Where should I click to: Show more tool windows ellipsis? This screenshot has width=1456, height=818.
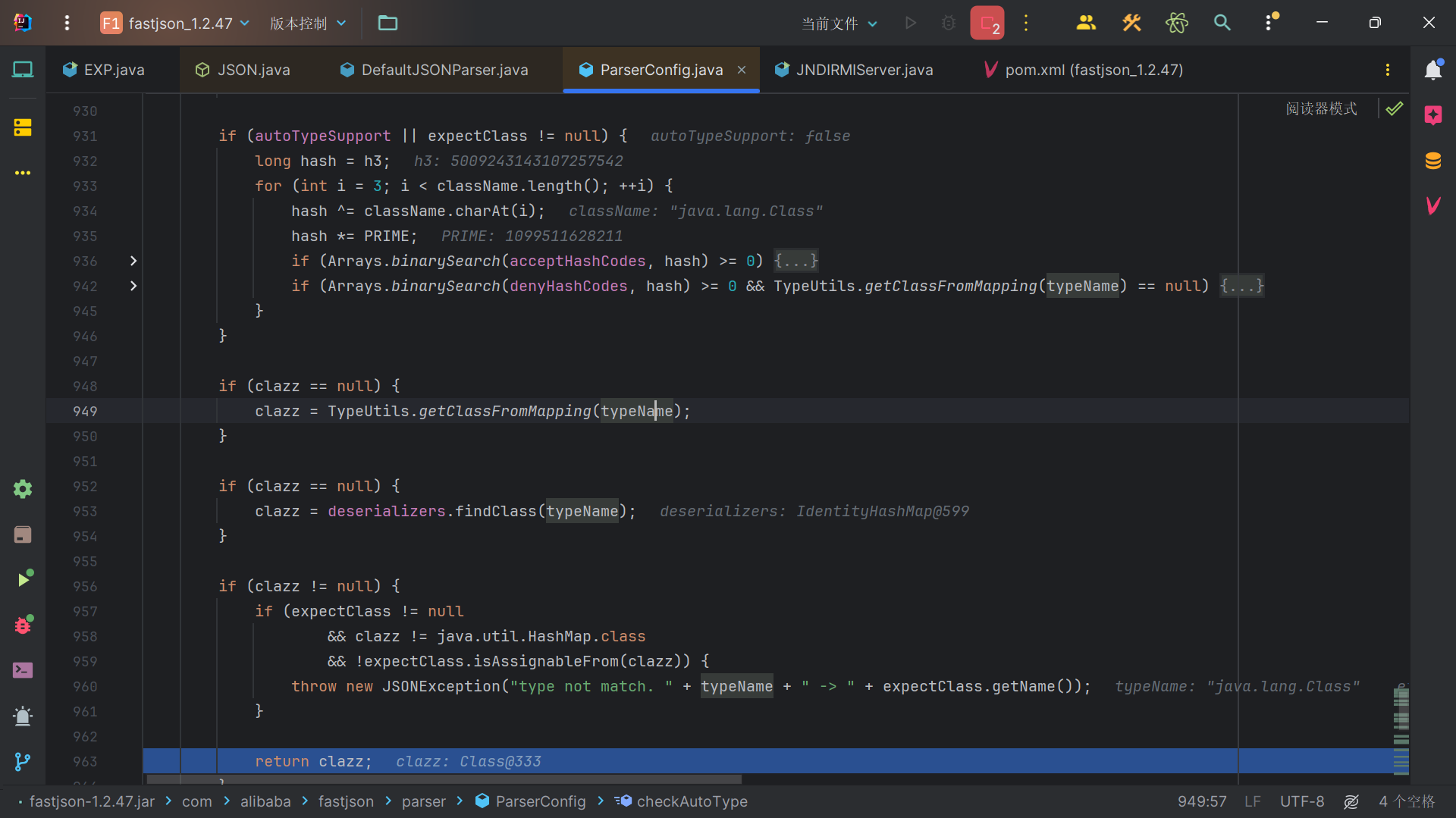pos(23,173)
